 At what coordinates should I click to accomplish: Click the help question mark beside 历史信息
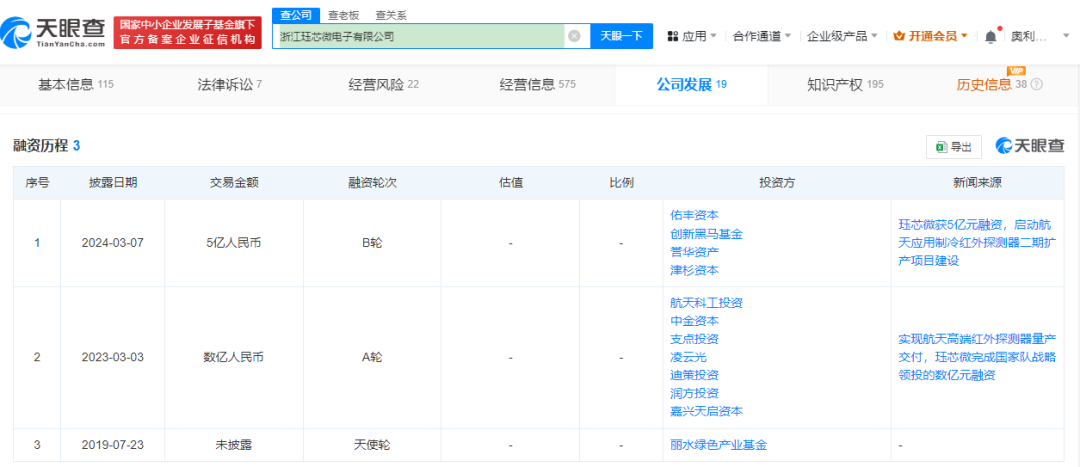(1037, 85)
